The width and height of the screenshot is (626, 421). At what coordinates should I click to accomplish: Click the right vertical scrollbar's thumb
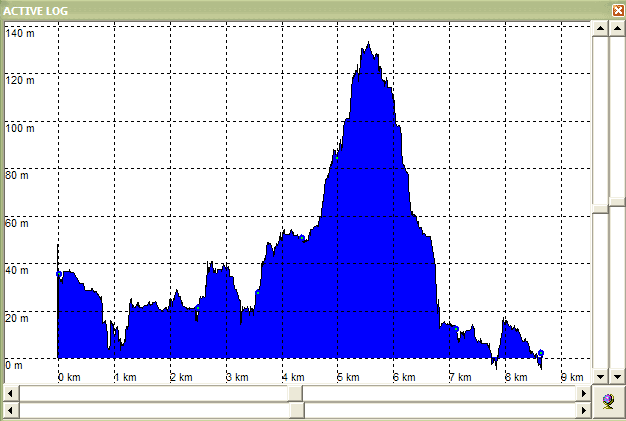617,201
